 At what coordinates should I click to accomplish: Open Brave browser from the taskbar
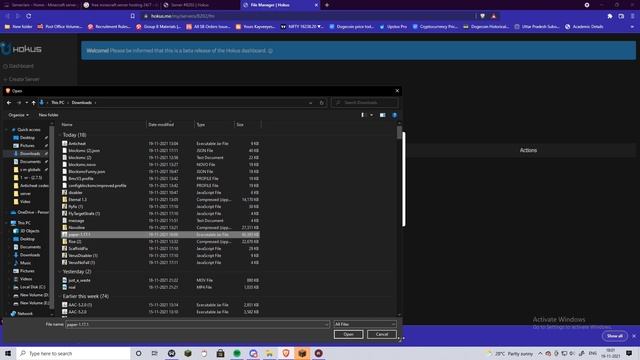[x=286, y=353]
